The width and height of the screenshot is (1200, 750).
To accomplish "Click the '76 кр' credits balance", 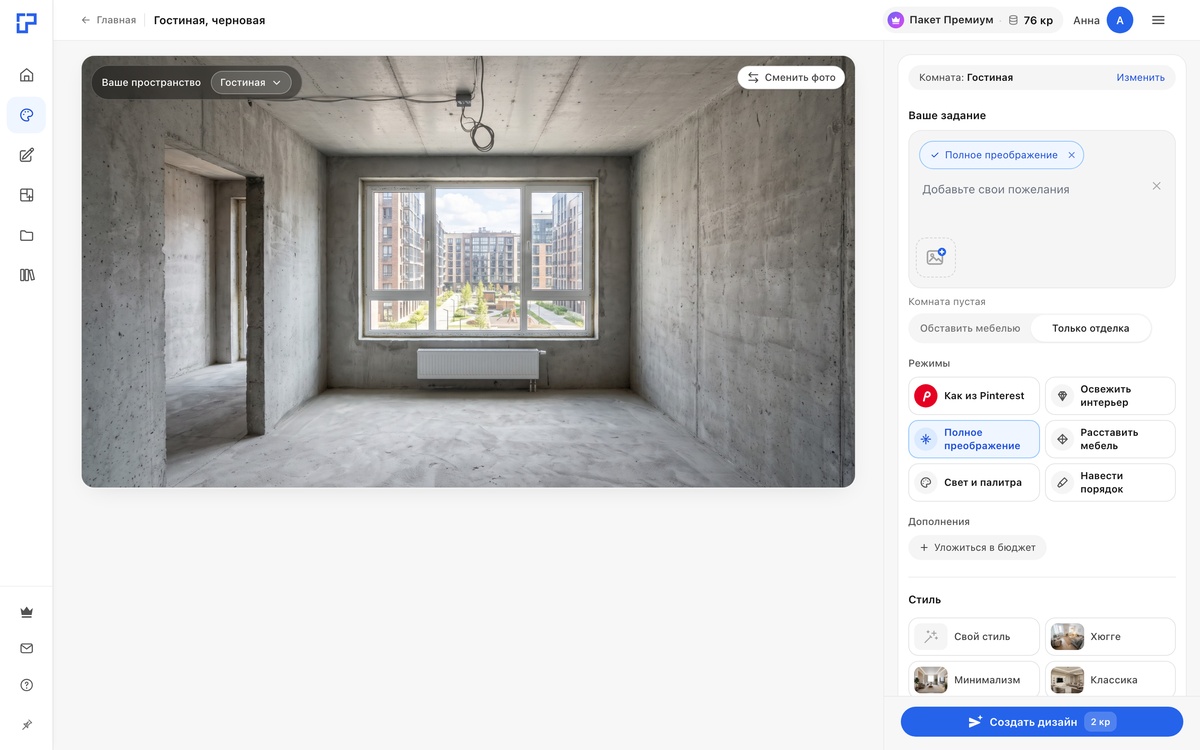I will pyautogui.click(x=1030, y=20).
